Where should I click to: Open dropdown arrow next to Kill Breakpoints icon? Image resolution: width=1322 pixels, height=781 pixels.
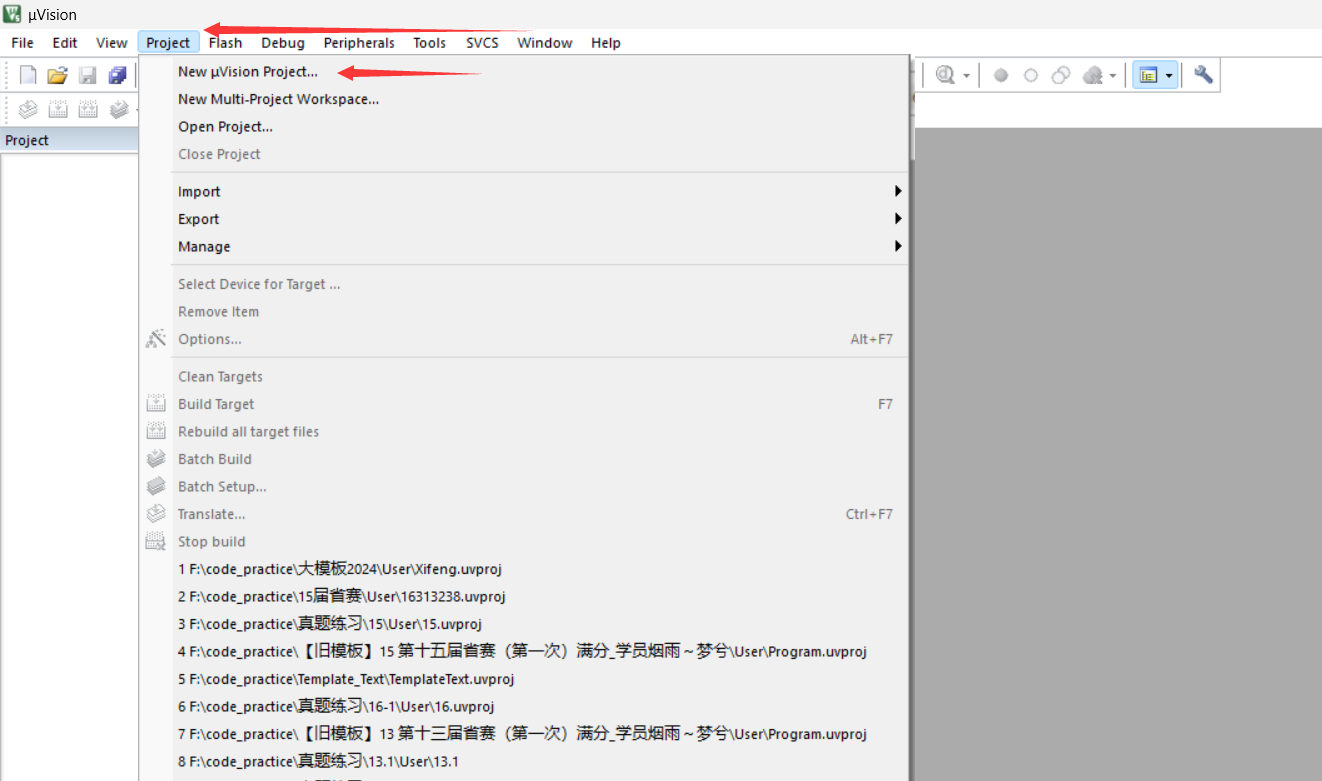pos(1113,76)
